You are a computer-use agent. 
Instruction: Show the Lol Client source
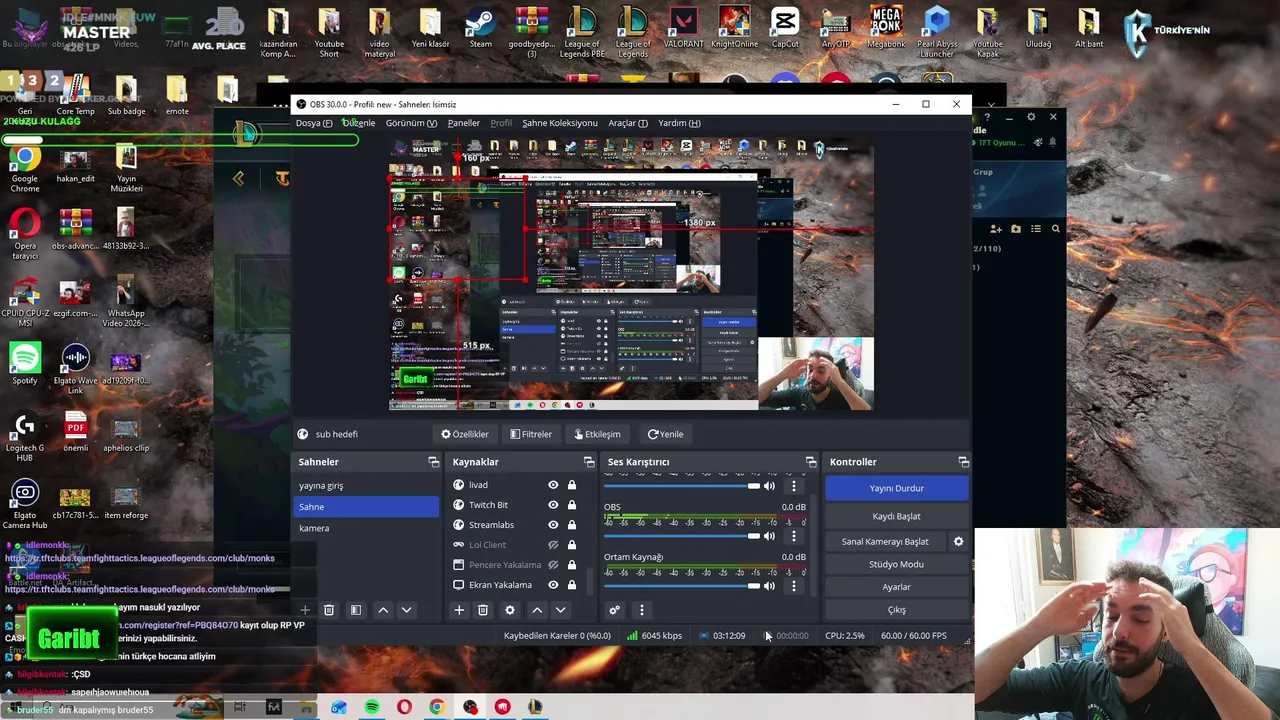point(553,545)
